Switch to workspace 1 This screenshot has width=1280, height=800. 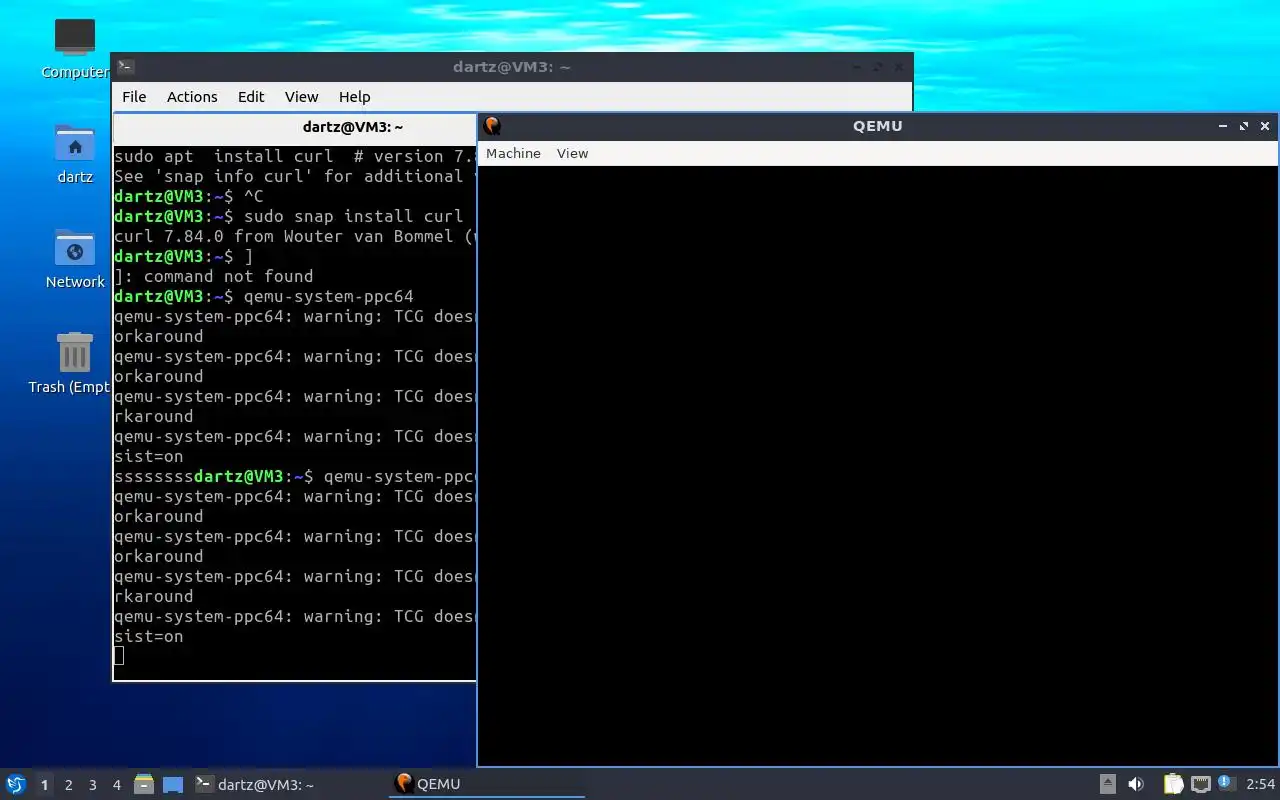[x=44, y=785]
